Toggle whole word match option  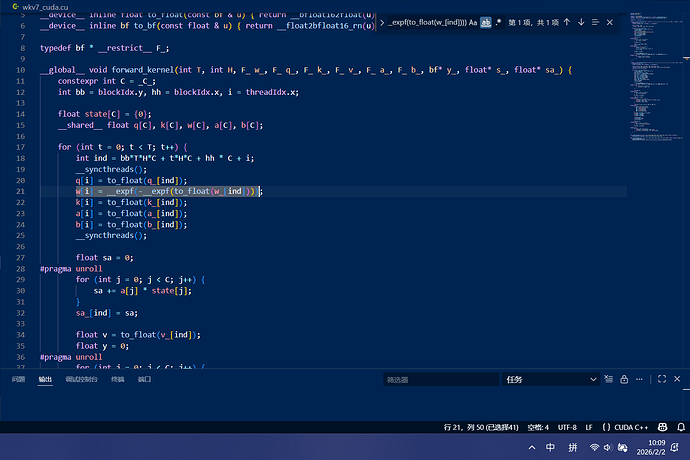point(486,21)
